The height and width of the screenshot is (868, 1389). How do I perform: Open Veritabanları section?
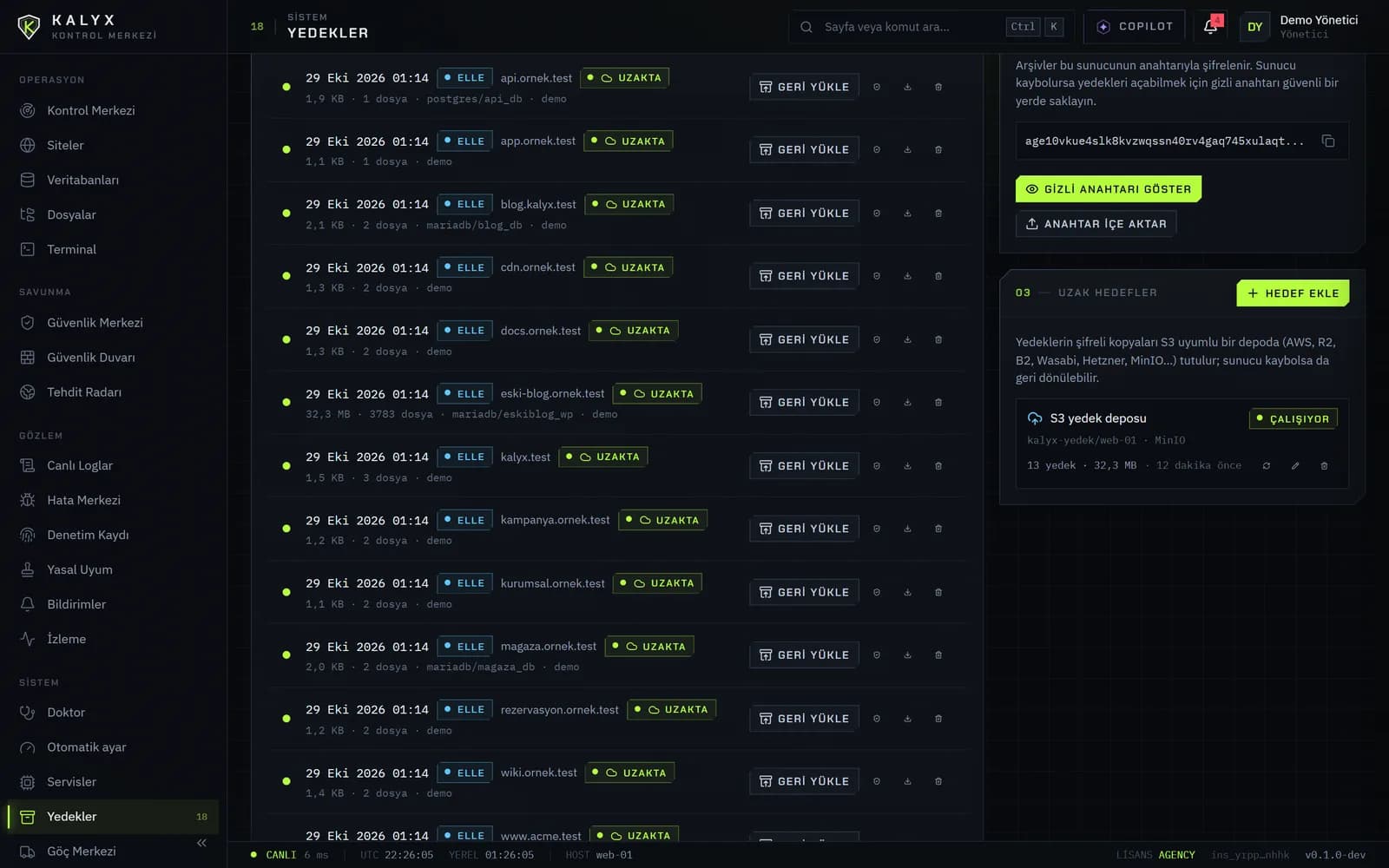(113, 180)
